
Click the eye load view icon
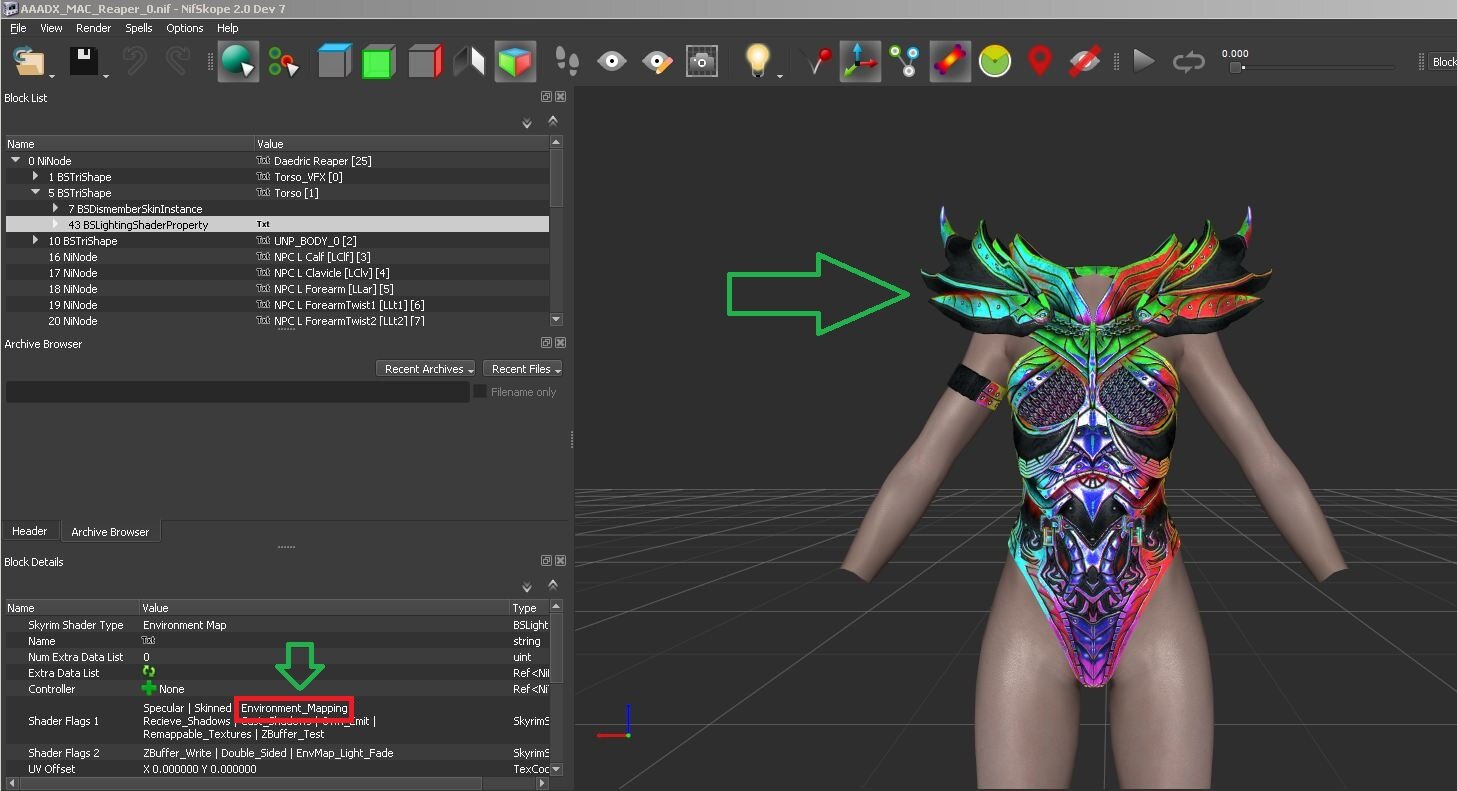tap(612, 62)
